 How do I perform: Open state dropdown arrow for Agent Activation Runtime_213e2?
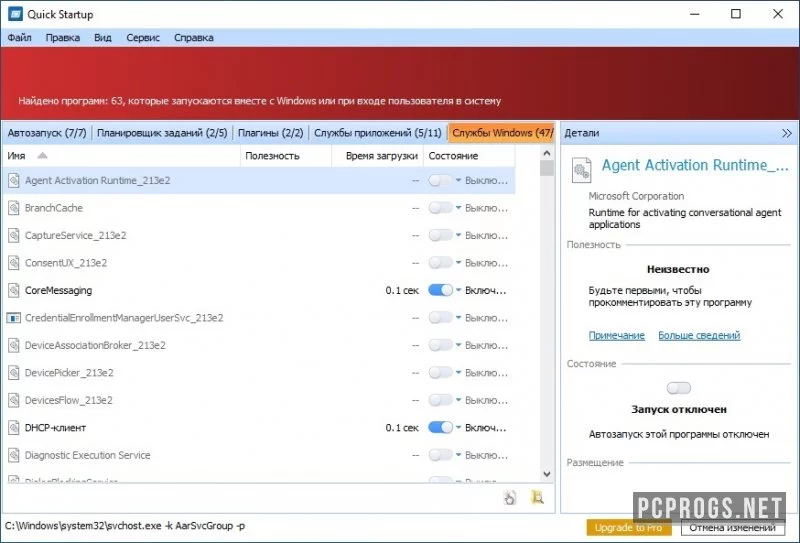point(458,180)
